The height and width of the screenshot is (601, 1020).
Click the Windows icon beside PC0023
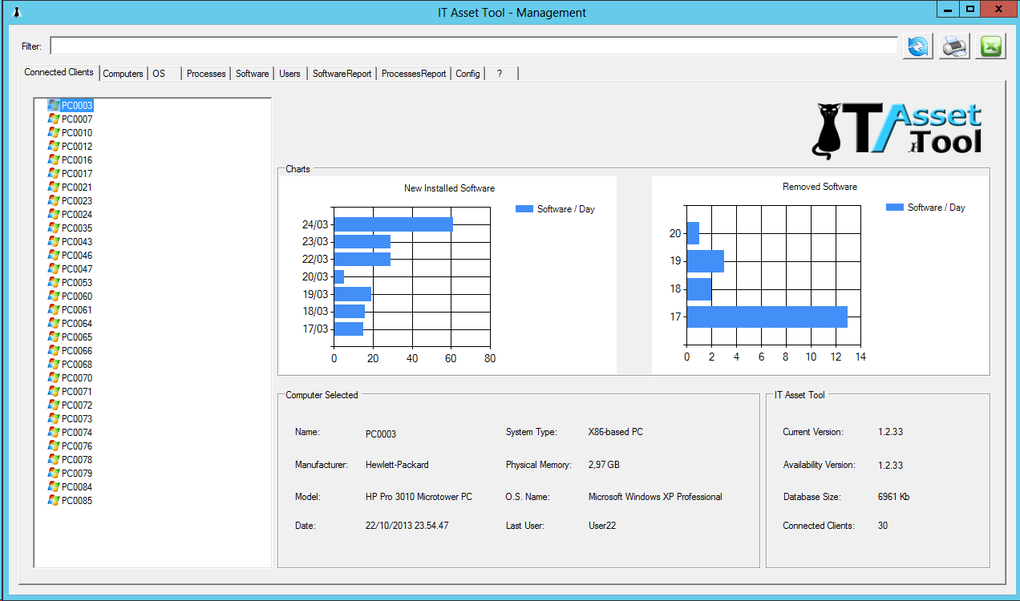pos(53,201)
